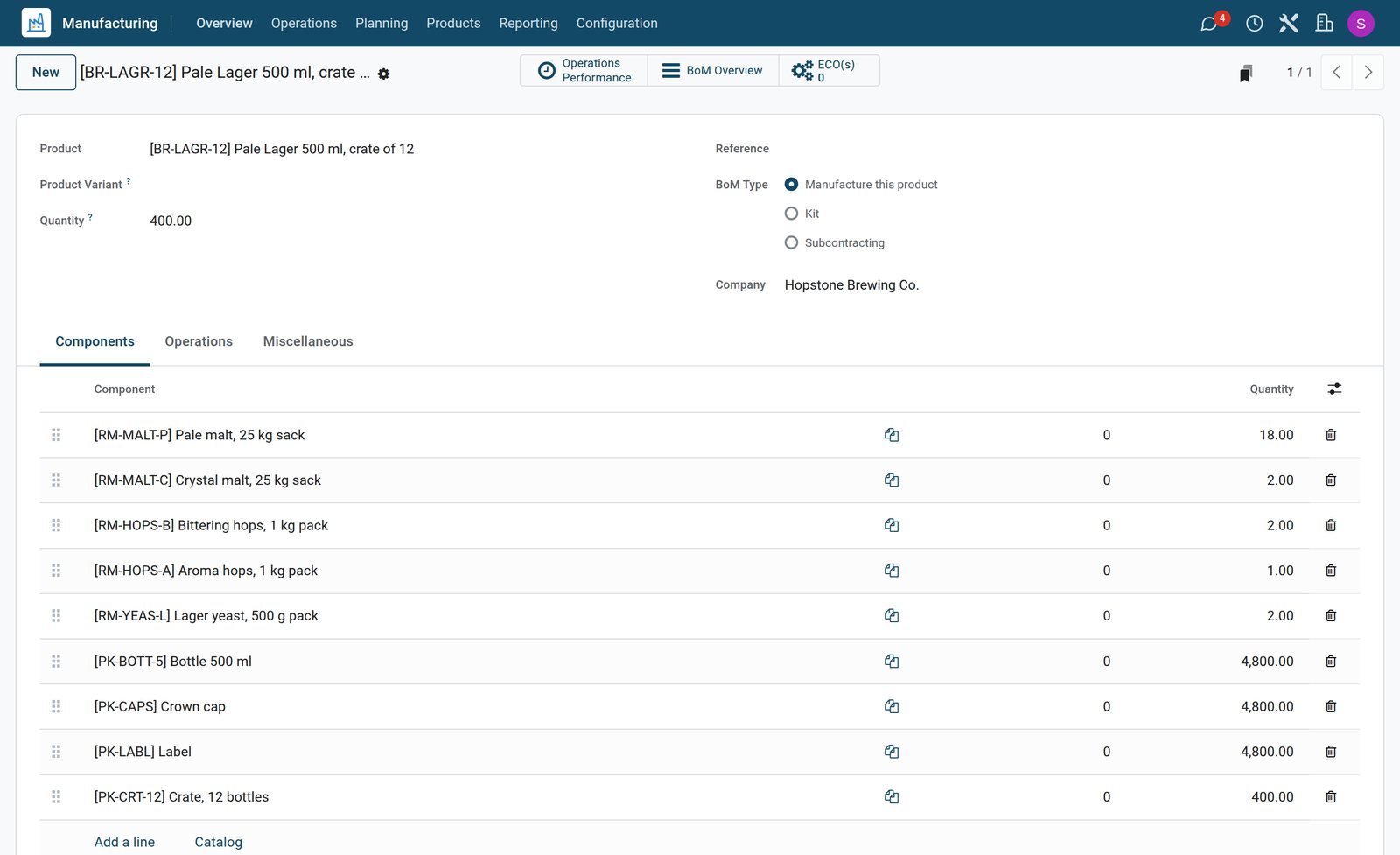This screenshot has width=1400, height=855.
Task: Open the Catalog link
Action: click(x=219, y=842)
